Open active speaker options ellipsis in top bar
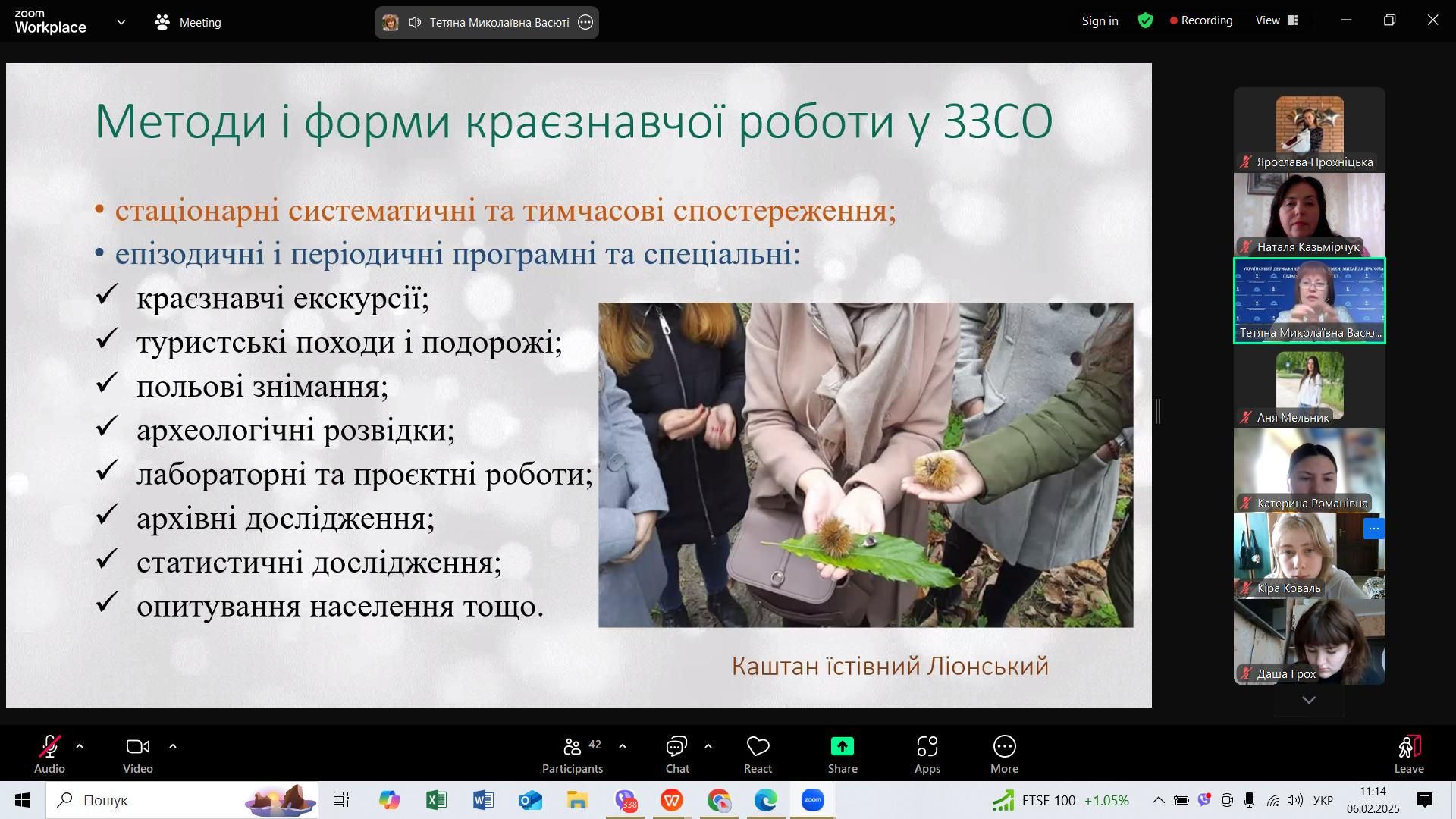This screenshot has width=1456, height=819. tap(585, 23)
